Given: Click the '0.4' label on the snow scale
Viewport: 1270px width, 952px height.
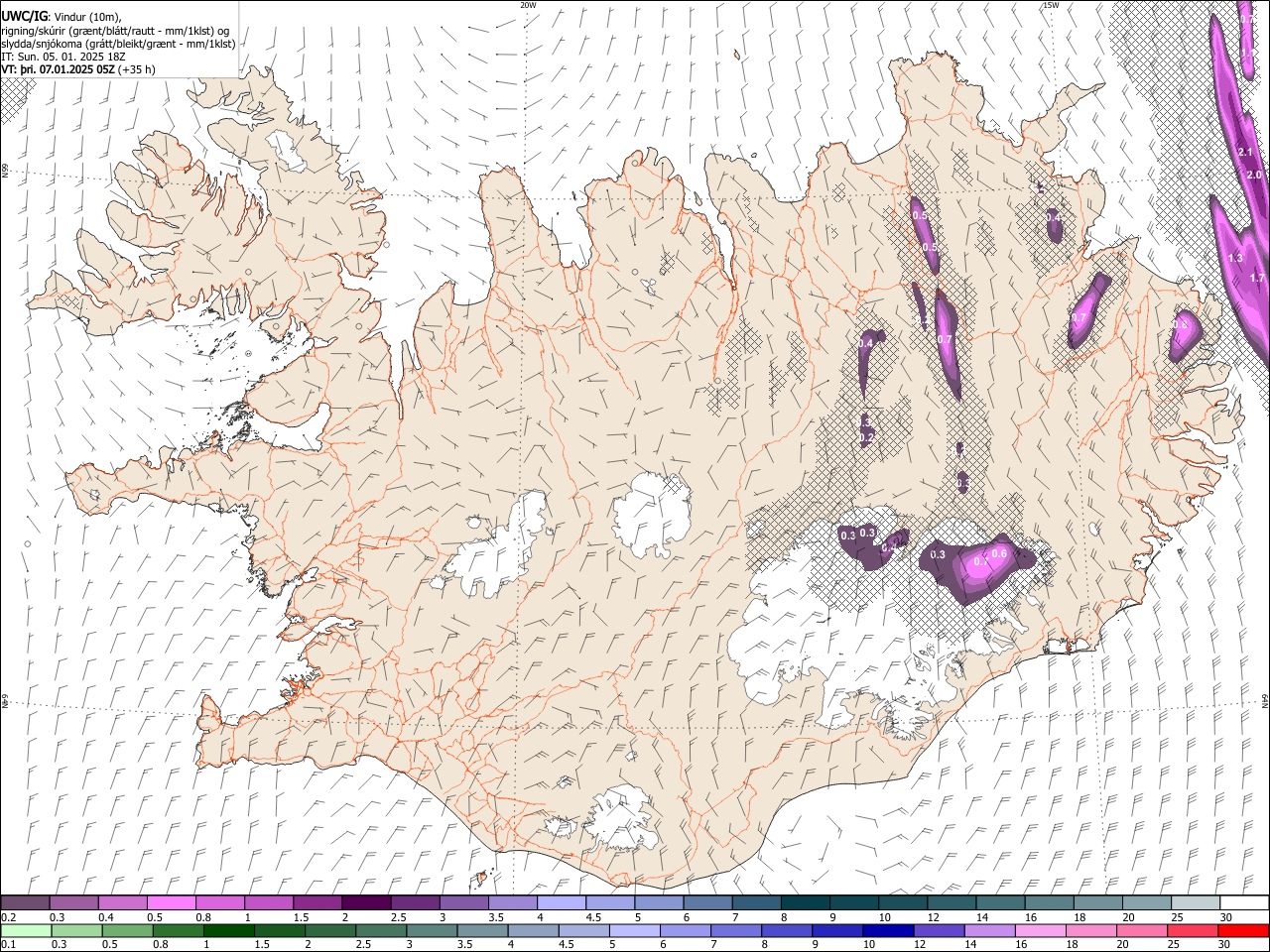Looking at the screenshot, I should [106, 917].
